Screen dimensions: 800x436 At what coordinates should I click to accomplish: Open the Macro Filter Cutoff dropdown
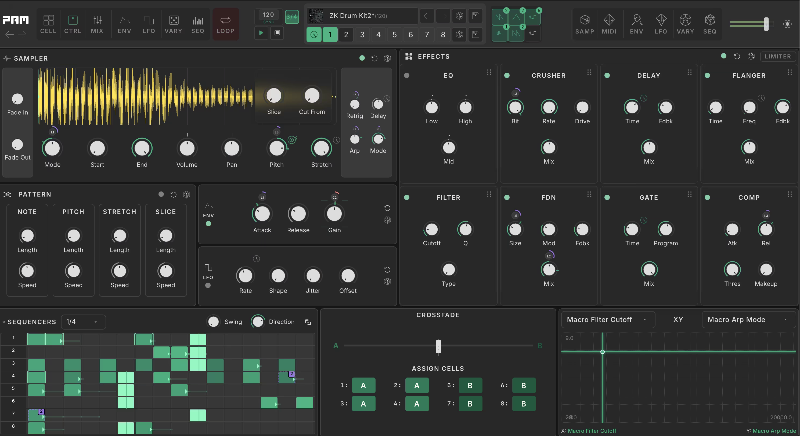click(x=607, y=320)
